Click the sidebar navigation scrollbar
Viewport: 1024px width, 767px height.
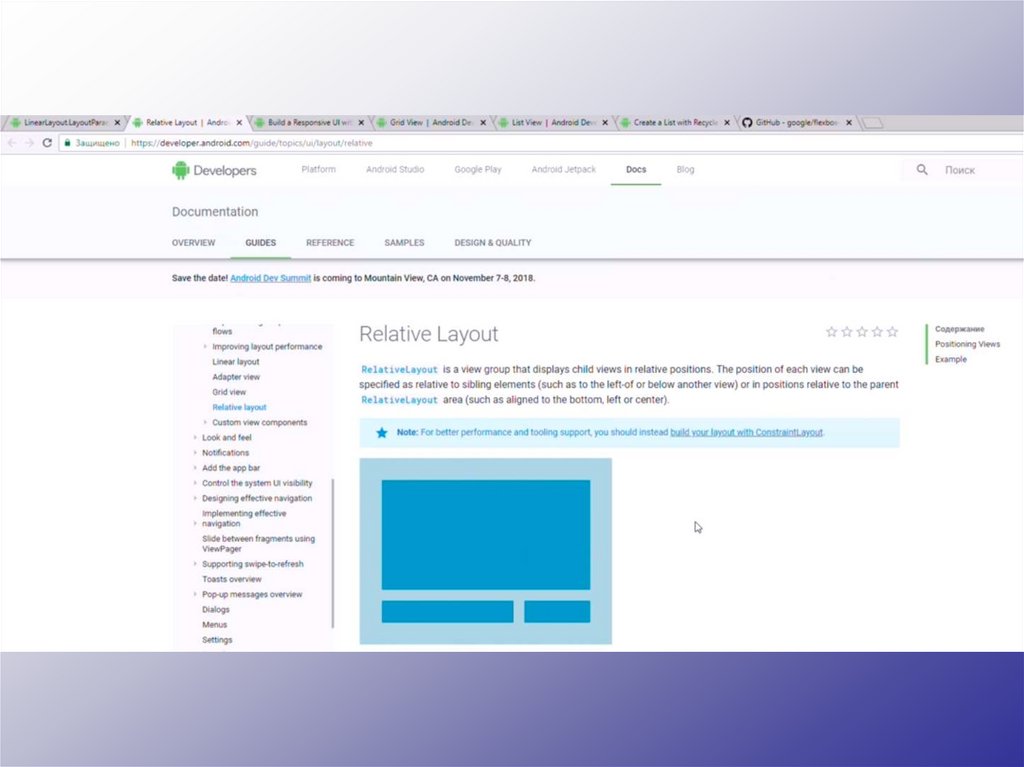(x=333, y=553)
